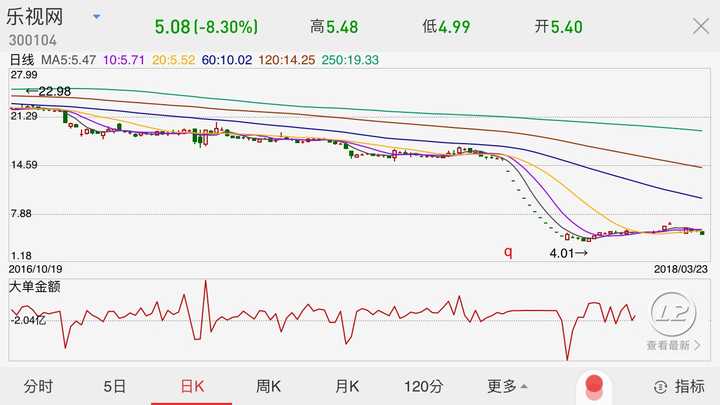
Task: Tap the 4.01 low price annotation
Action: click(x=568, y=253)
